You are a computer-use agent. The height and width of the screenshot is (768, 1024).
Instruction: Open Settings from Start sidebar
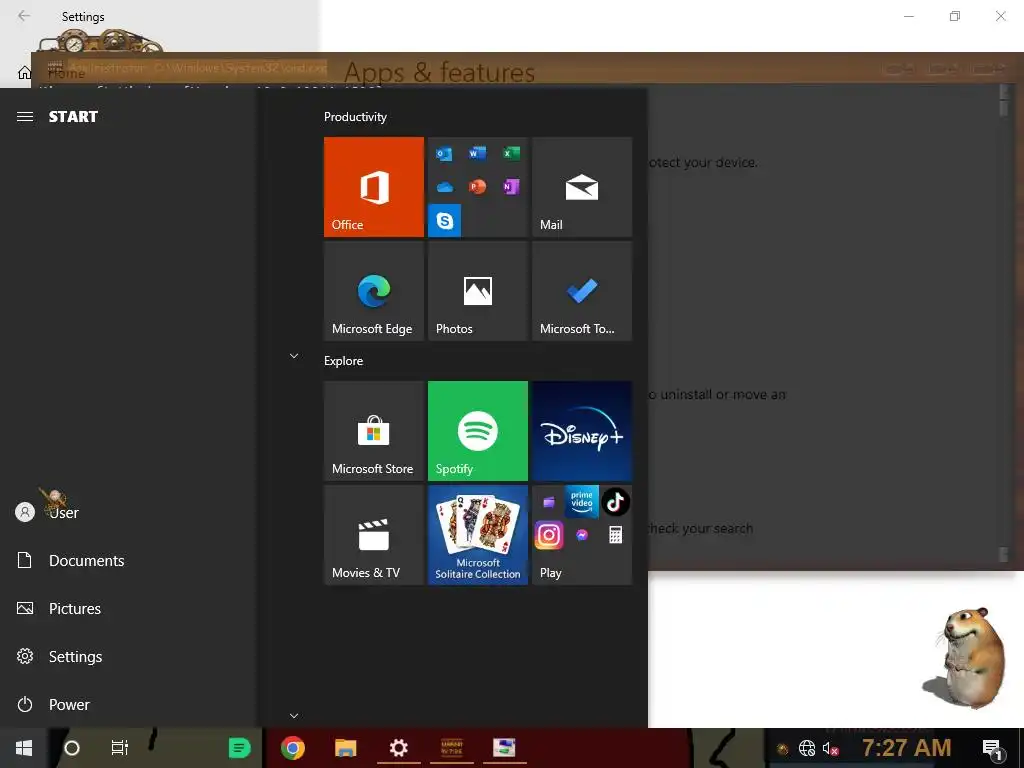59,656
